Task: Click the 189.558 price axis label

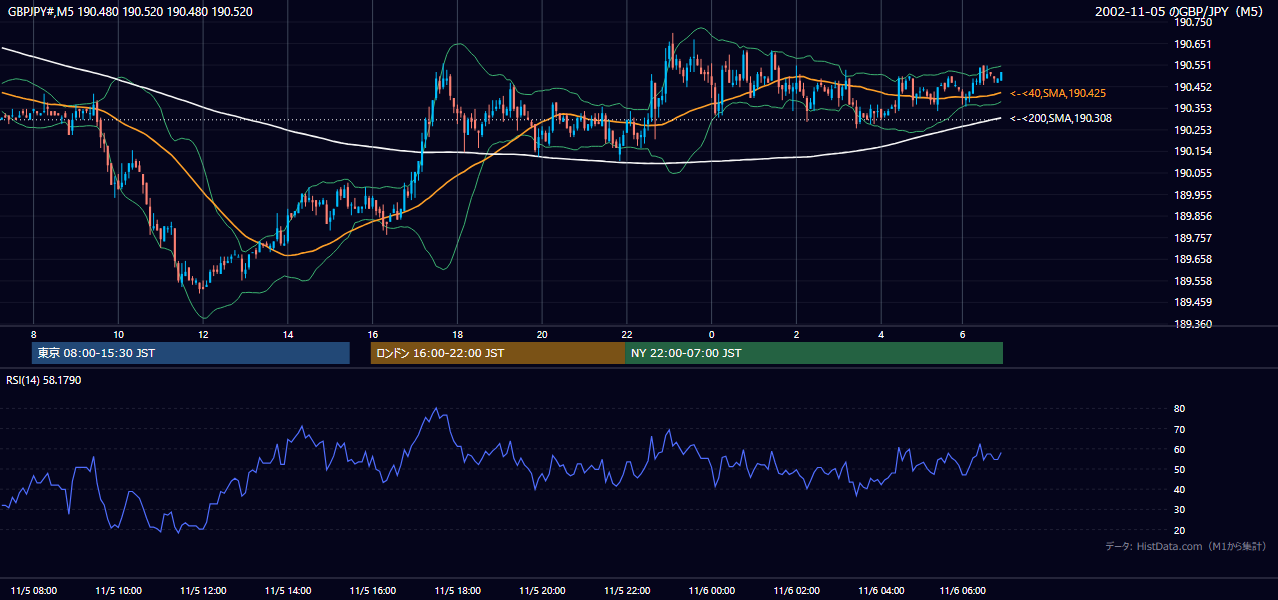Action: (1193, 281)
